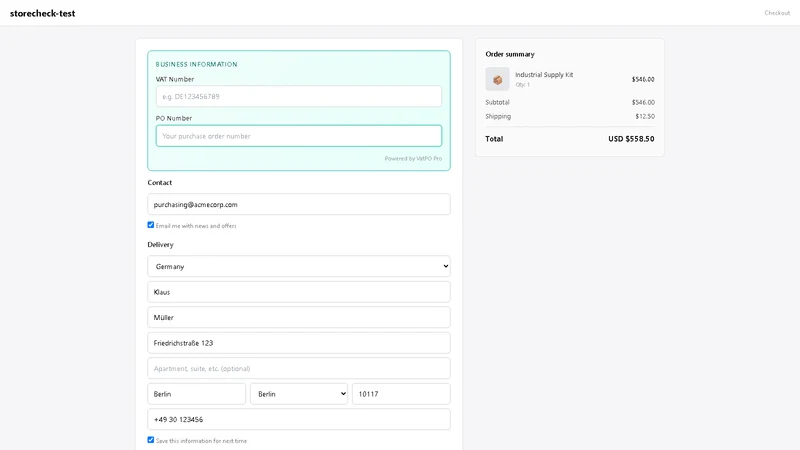Click the Shipping label in summary
Screen dimensions: 800x450
pyautogui.click(x=498, y=116)
